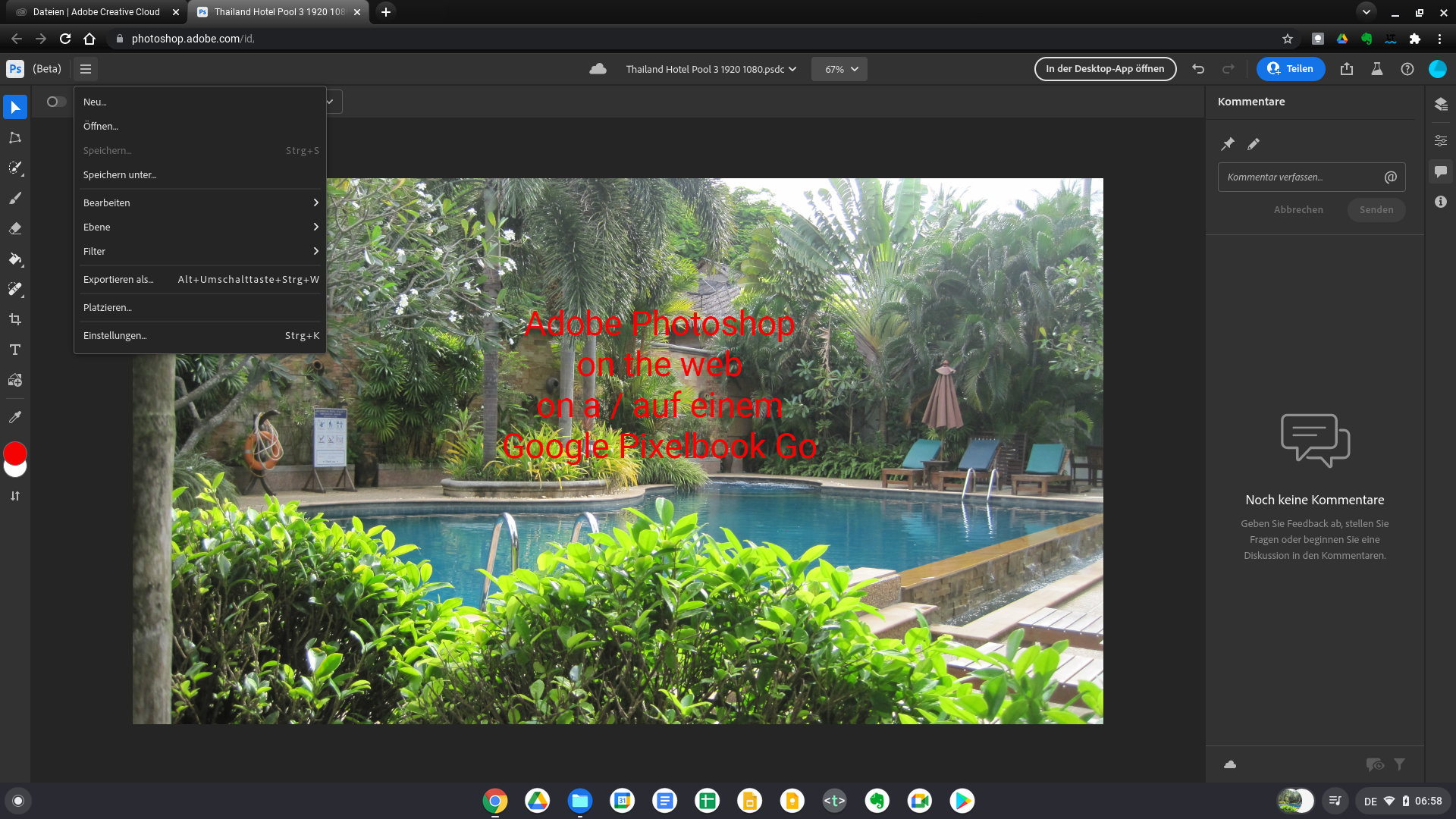The image size is (1456, 819).
Task: Select the Transform tool
Action: (15, 137)
